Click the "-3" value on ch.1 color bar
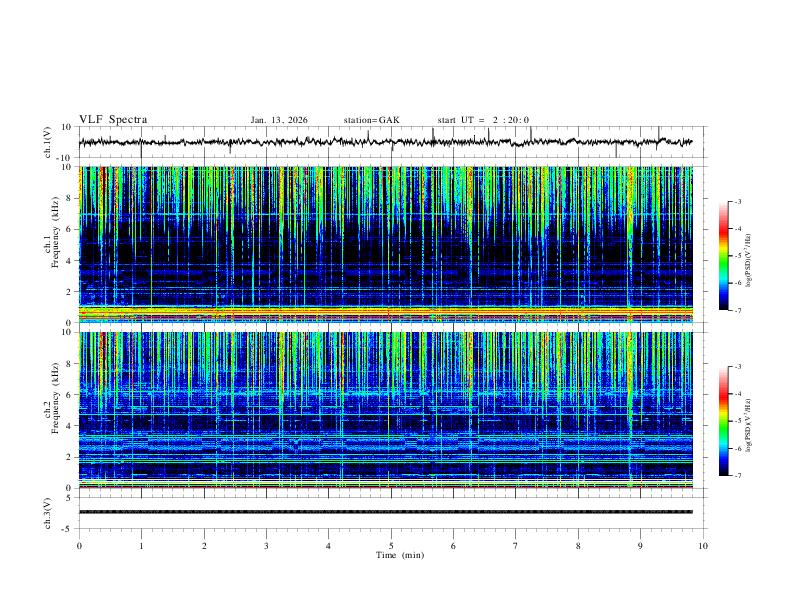792x612 pixels. point(738,202)
